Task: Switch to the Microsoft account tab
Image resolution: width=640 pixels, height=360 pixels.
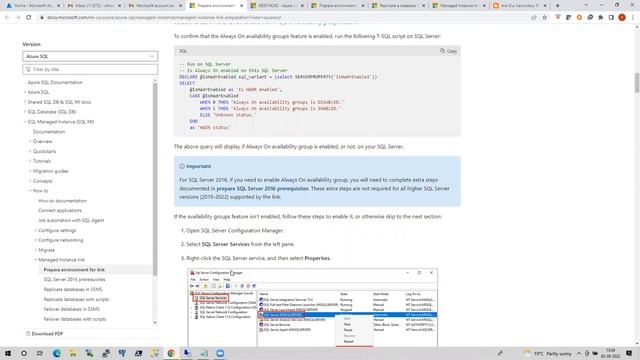Action: pos(154,6)
